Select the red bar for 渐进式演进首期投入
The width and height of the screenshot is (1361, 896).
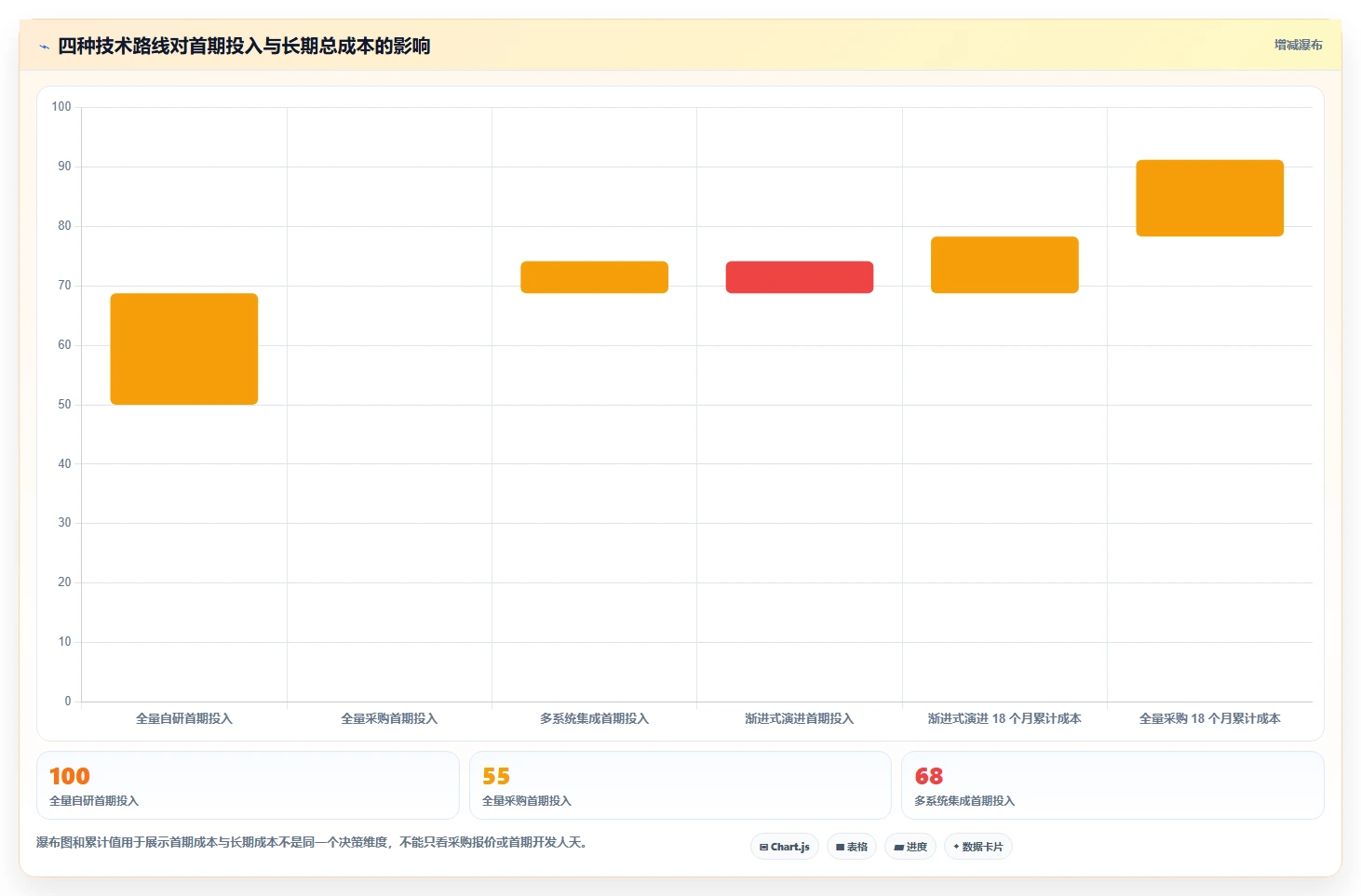pyautogui.click(x=800, y=277)
